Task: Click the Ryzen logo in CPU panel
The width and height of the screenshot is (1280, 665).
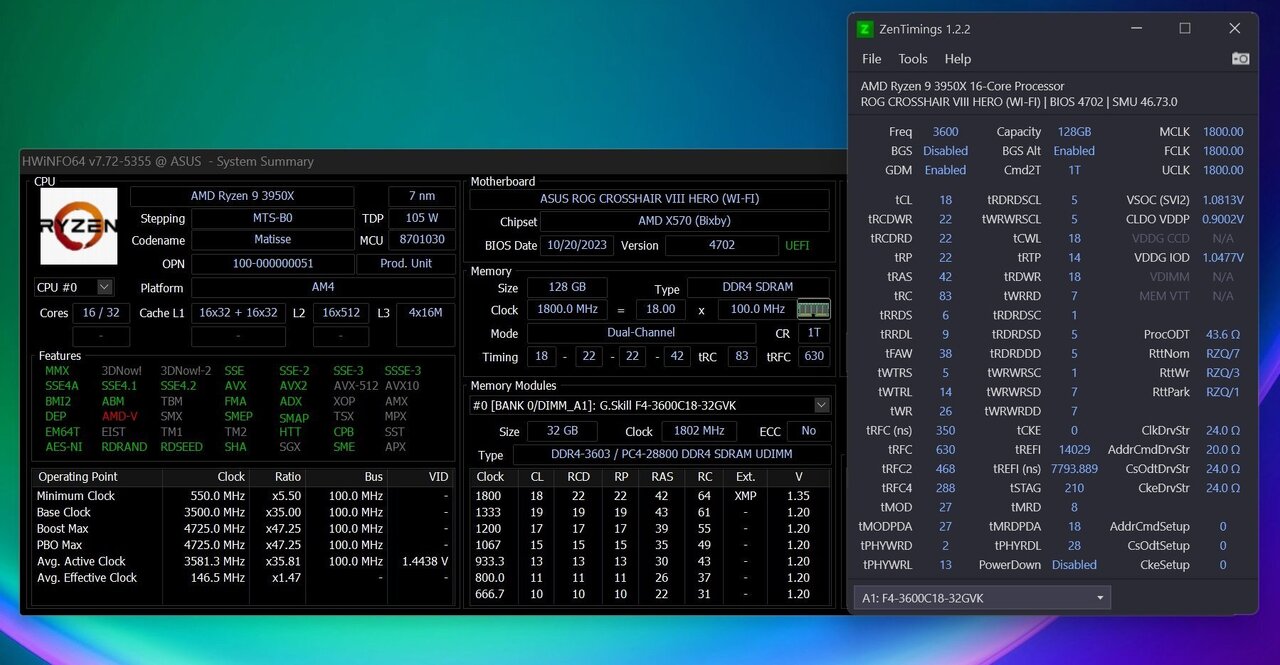Action: 79,226
